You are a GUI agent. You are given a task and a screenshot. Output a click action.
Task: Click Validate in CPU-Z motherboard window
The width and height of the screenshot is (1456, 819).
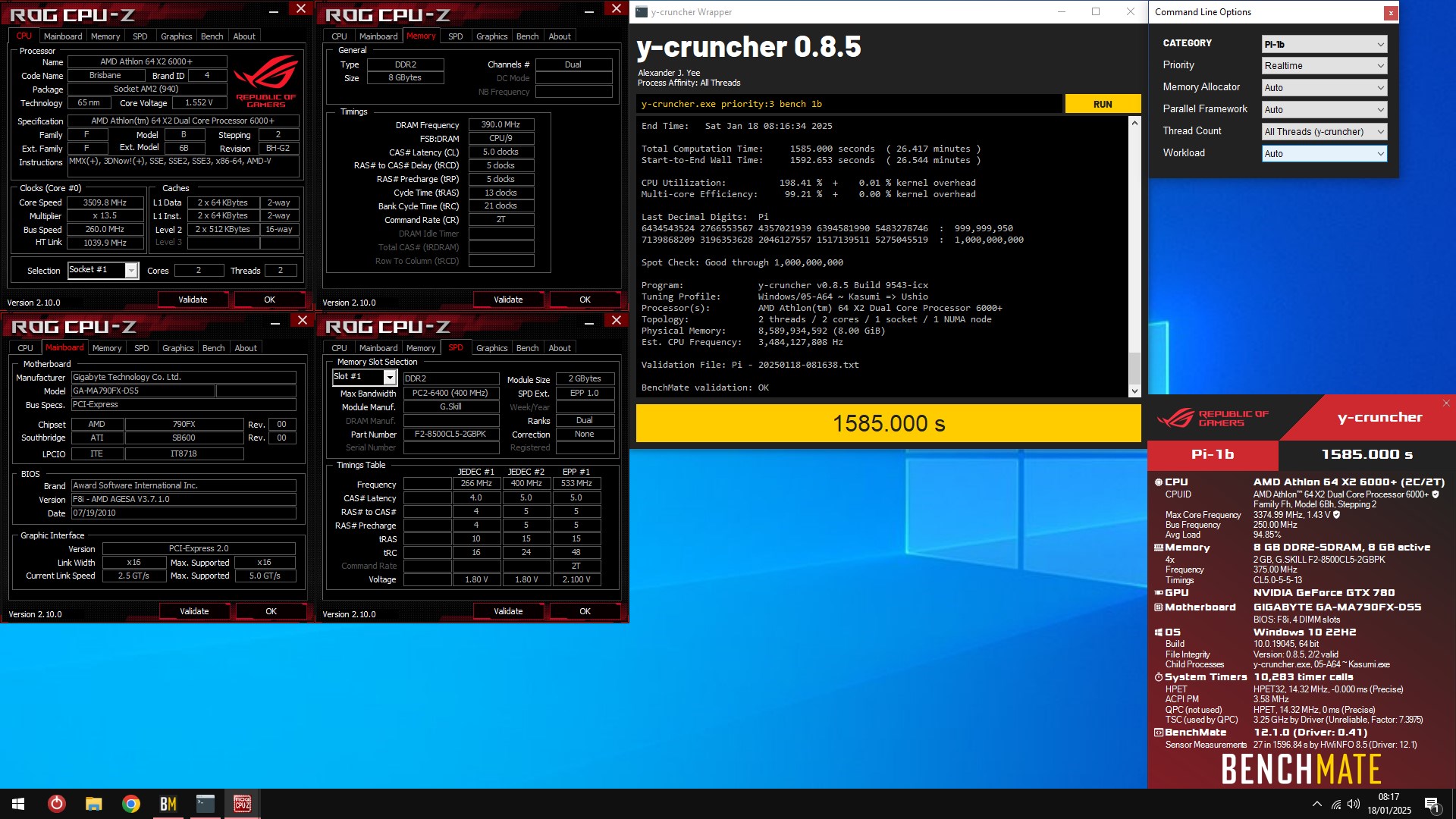pyautogui.click(x=194, y=611)
